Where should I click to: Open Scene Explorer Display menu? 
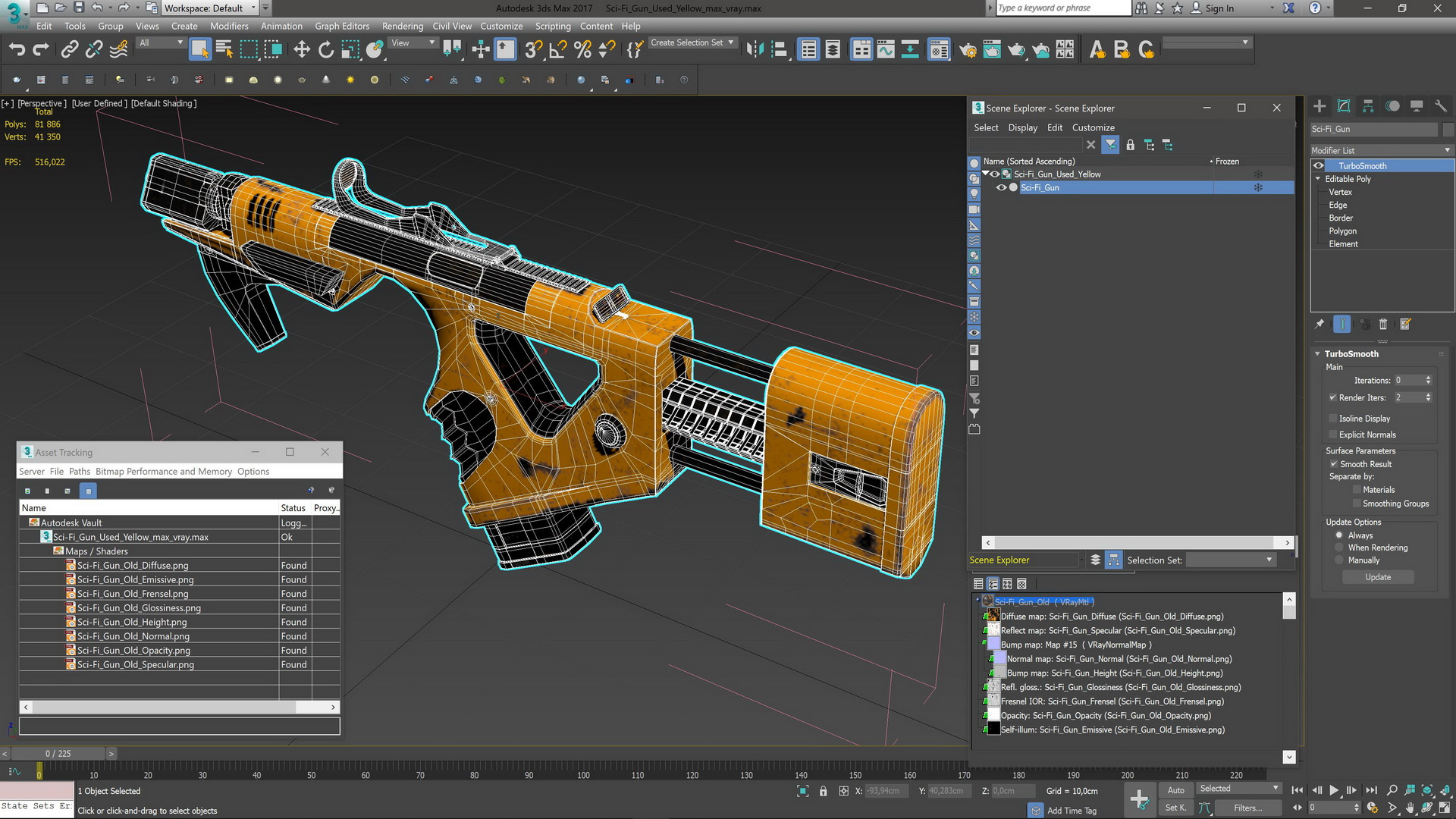point(1022,128)
